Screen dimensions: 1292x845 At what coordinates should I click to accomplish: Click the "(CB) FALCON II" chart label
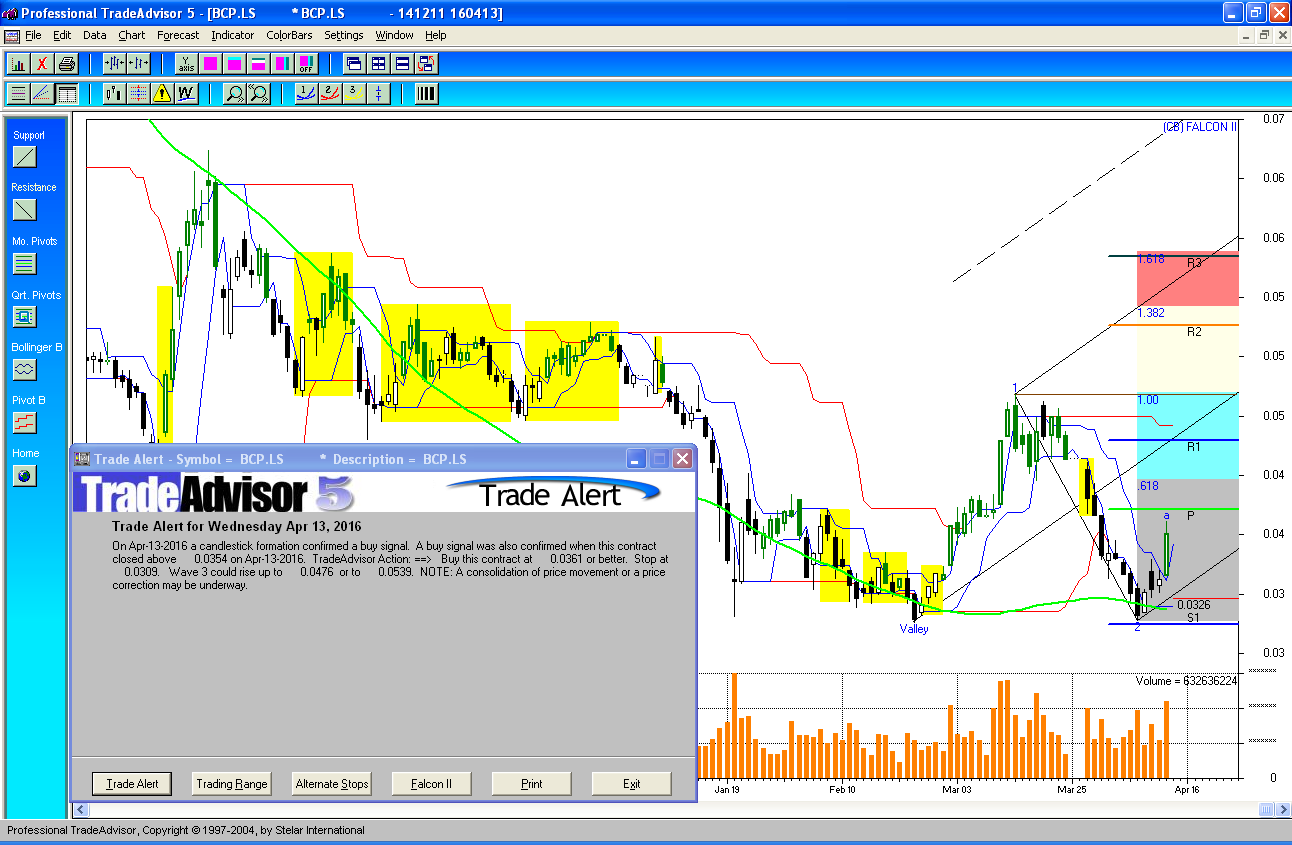(x=1200, y=127)
